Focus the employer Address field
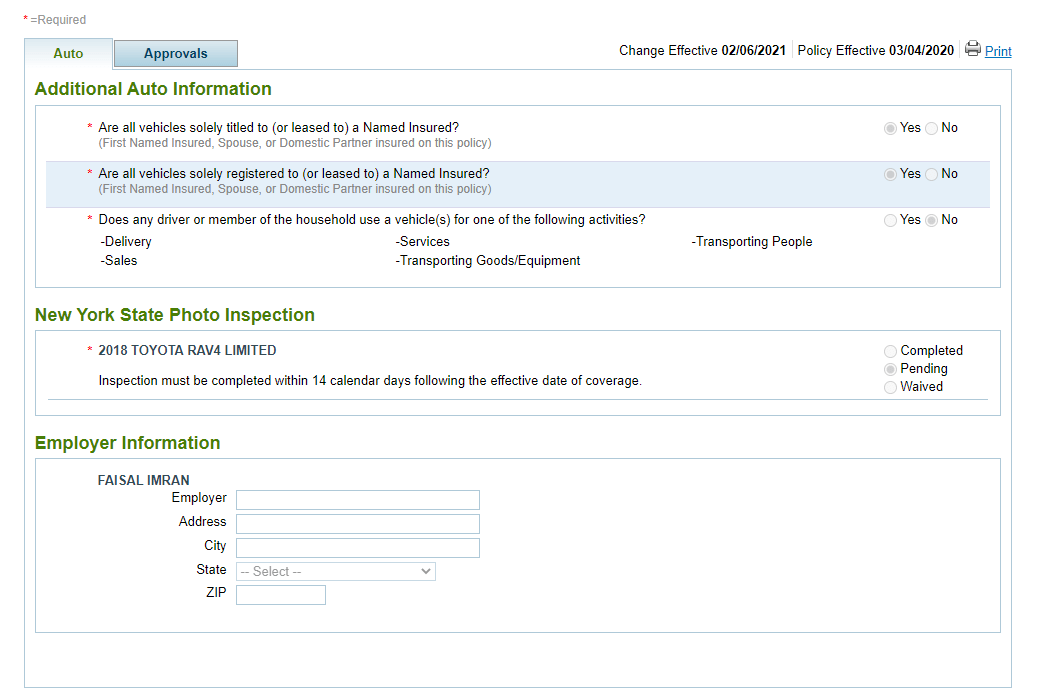Image resolution: width=1037 pixels, height=696 pixels. click(x=357, y=524)
